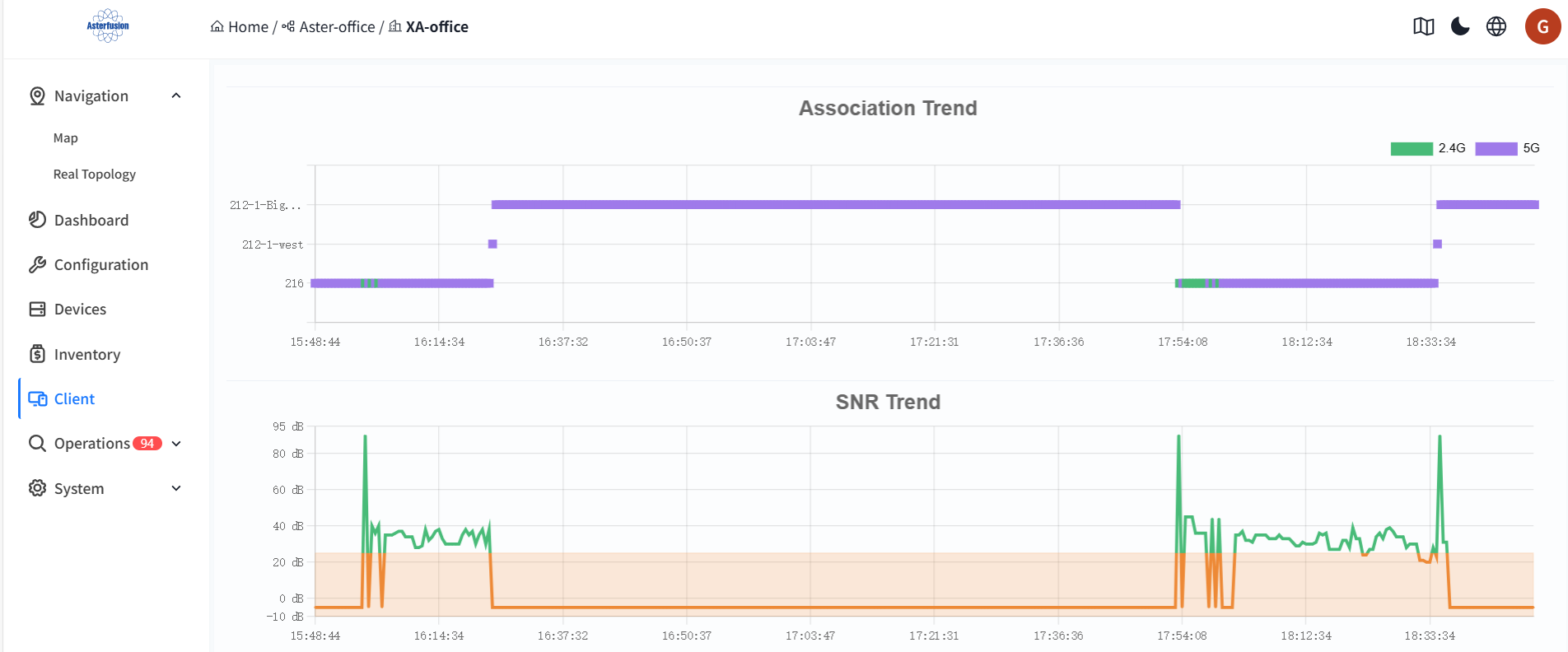Click the purple 212-1-Big association bar
1568x652 pixels.
point(836,204)
